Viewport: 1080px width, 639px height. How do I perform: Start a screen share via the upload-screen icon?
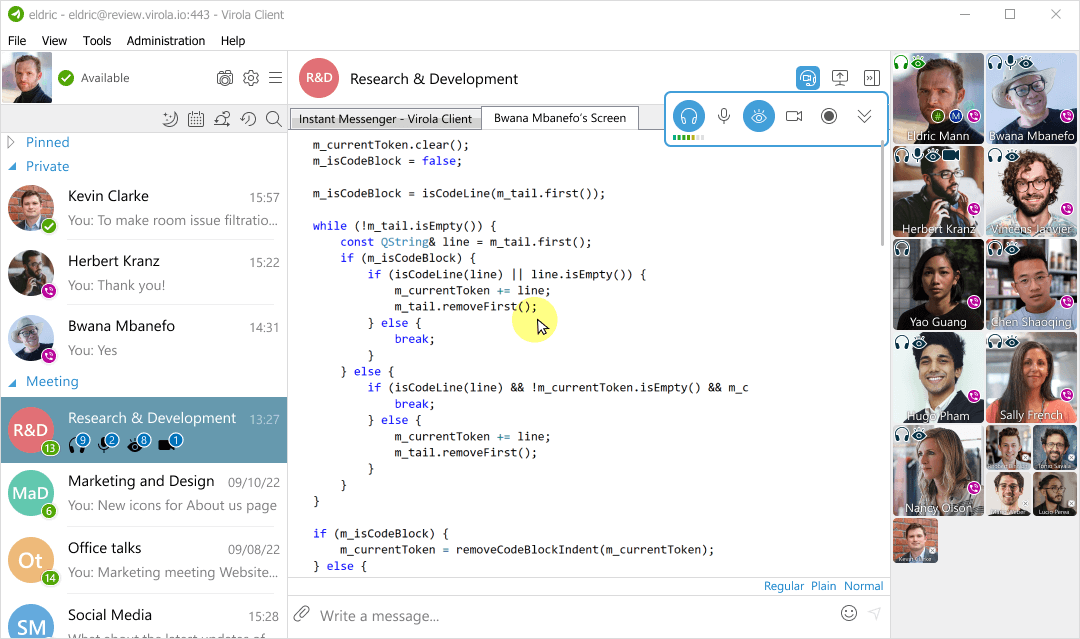coord(840,77)
